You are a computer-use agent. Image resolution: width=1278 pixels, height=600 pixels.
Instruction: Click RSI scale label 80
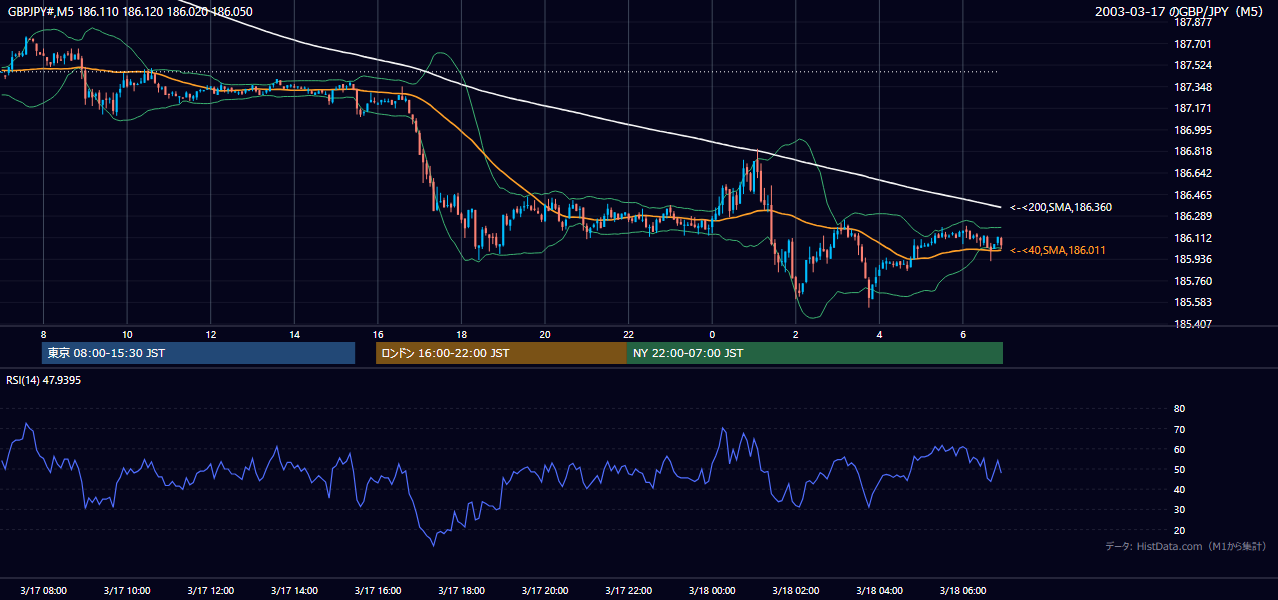(x=1179, y=409)
